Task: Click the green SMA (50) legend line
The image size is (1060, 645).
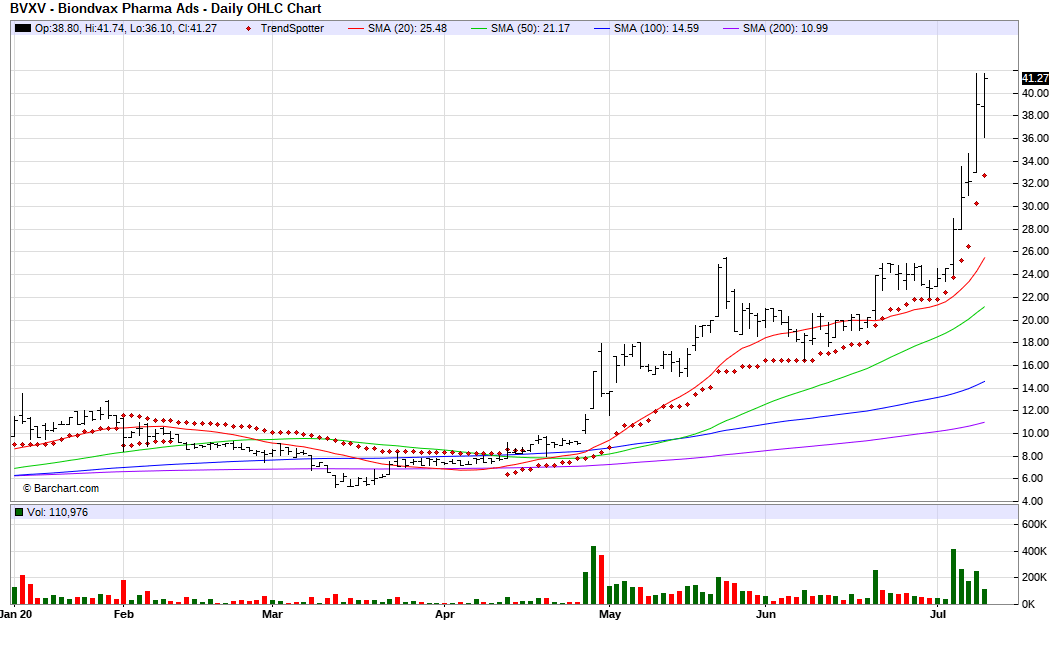Action: tap(479, 28)
